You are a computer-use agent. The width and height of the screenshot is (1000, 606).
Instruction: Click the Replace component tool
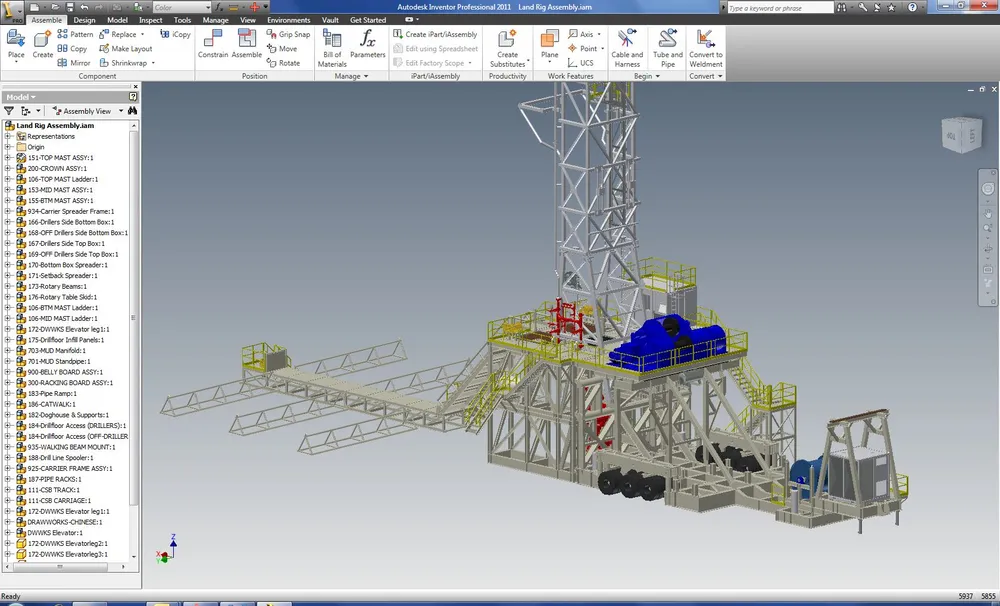pyautogui.click(x=121, y=34)
